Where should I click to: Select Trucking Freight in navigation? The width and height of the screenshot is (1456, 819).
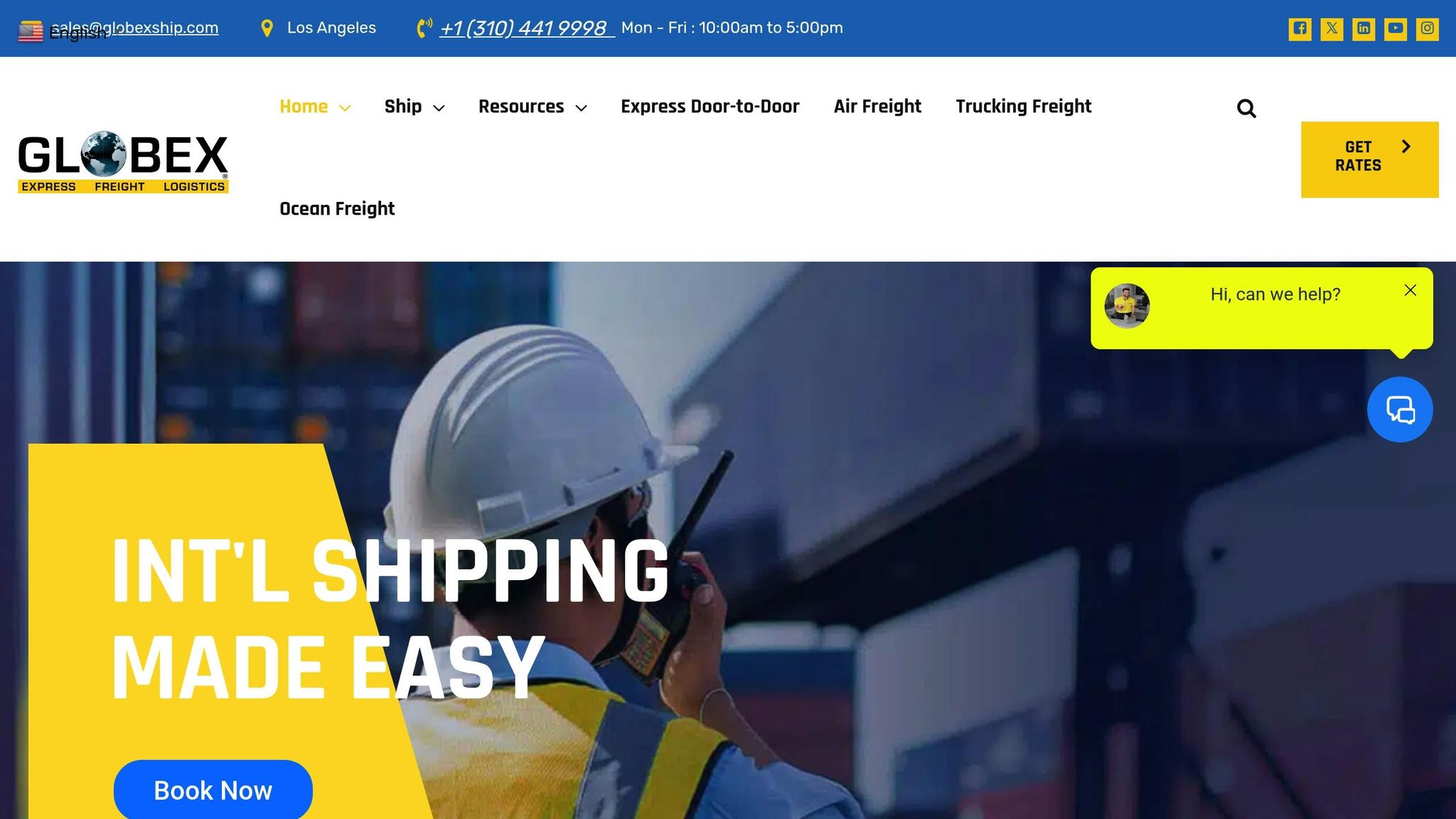pyautogui.click(x=1023, y=107)
